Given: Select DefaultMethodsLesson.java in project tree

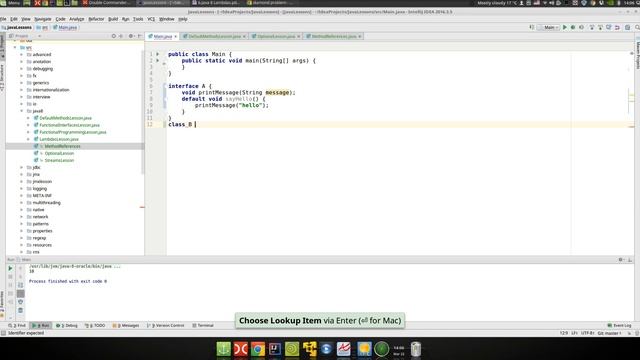Looking at the screenshot, I should click(x=65, y=118).
